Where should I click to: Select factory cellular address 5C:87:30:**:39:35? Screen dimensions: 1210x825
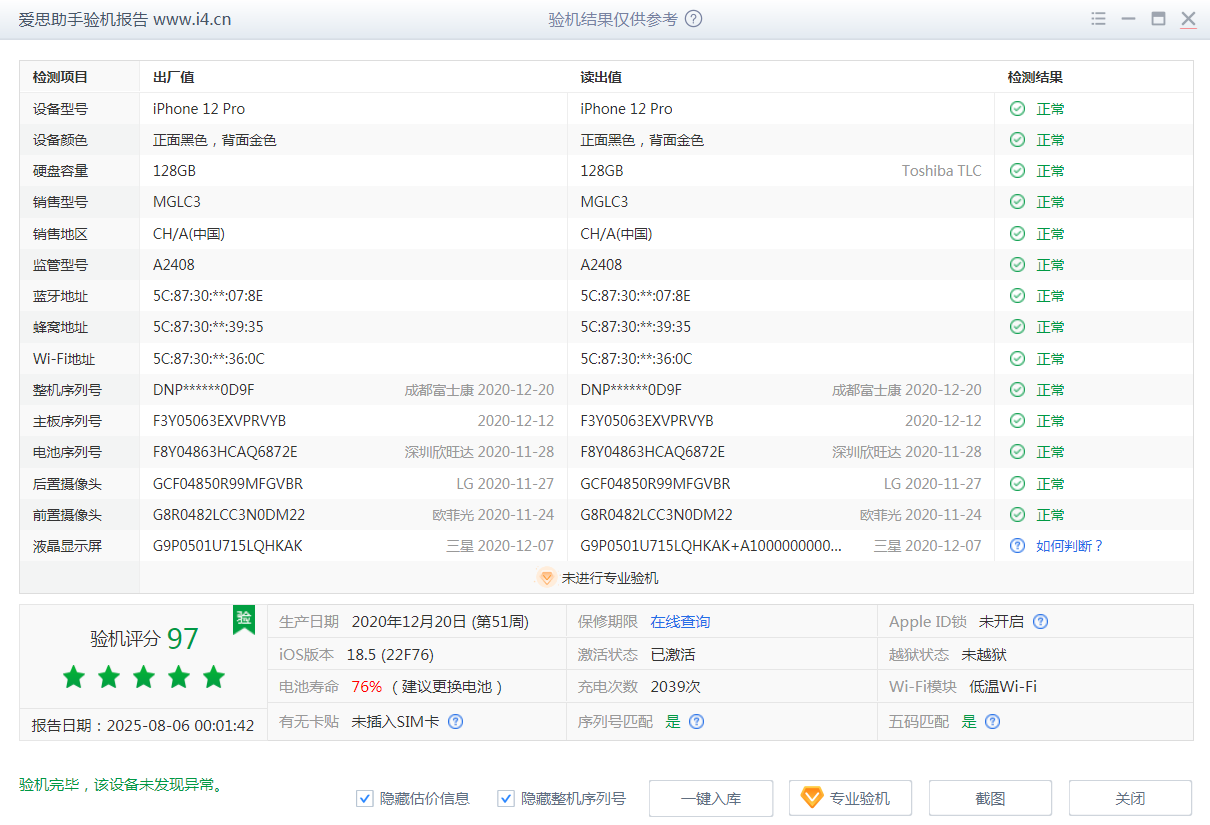click(208, 327)
